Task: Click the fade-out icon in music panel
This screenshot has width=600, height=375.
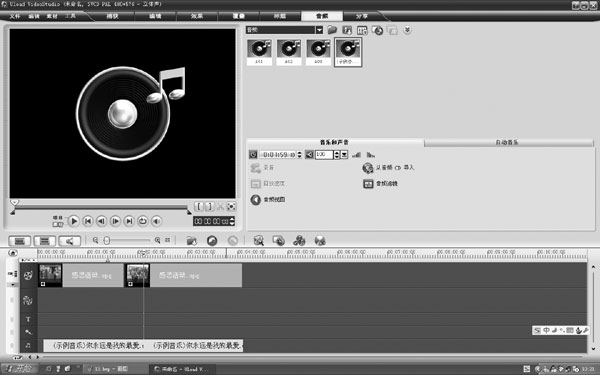Action: [x=370, y=155]
